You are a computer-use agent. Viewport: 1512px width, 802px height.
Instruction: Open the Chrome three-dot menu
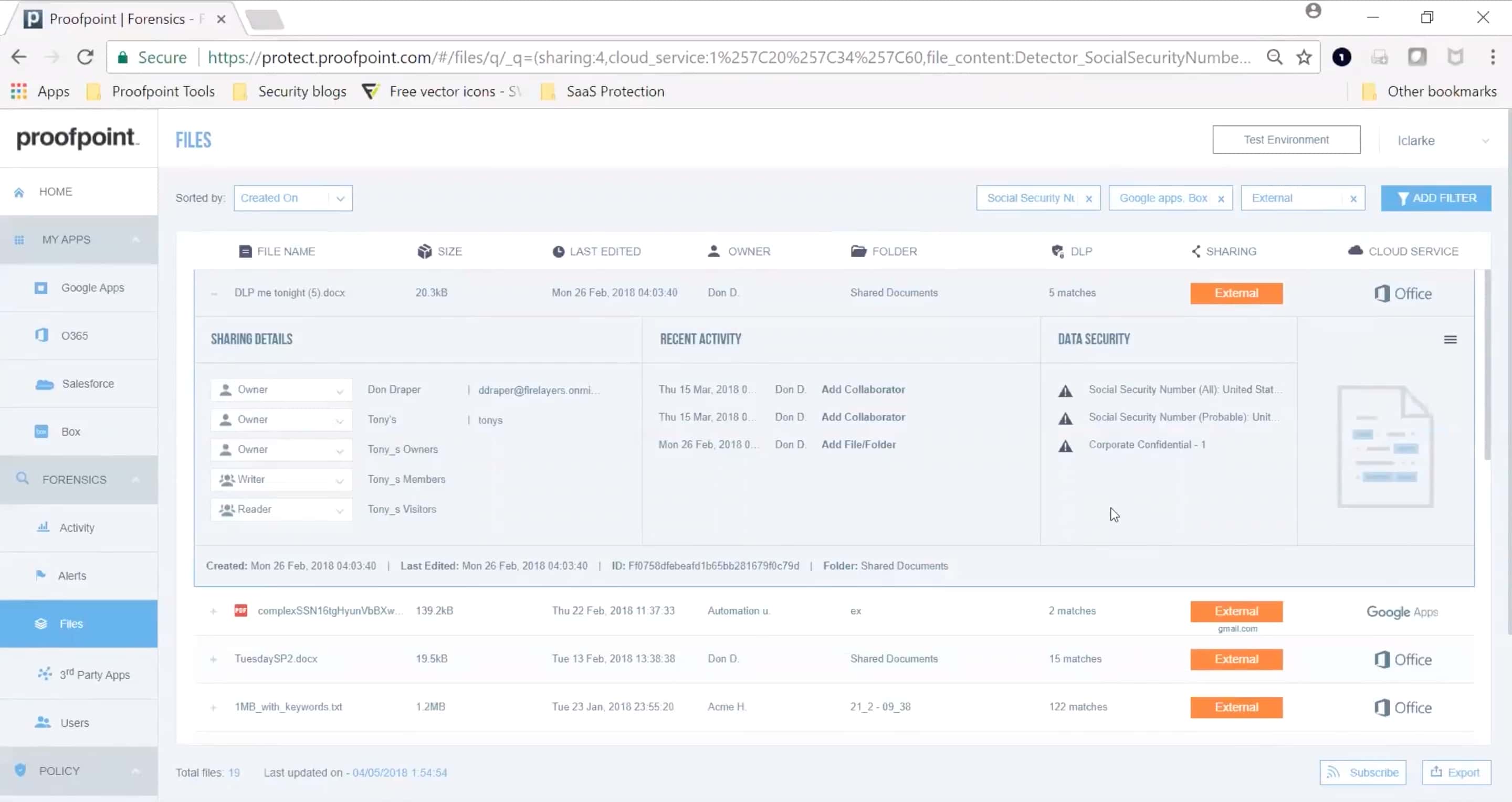pos(1493,57)
